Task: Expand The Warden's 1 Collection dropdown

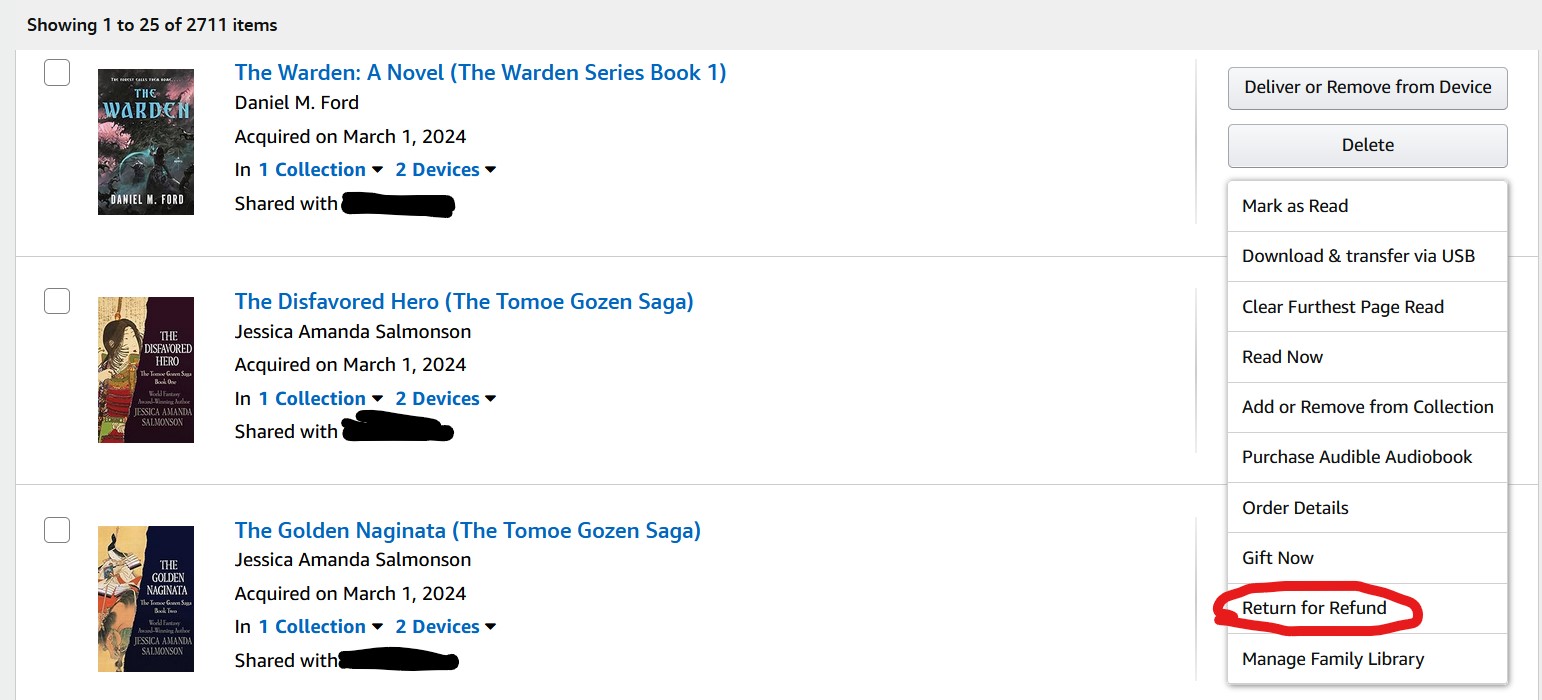Action: point(320,170)
